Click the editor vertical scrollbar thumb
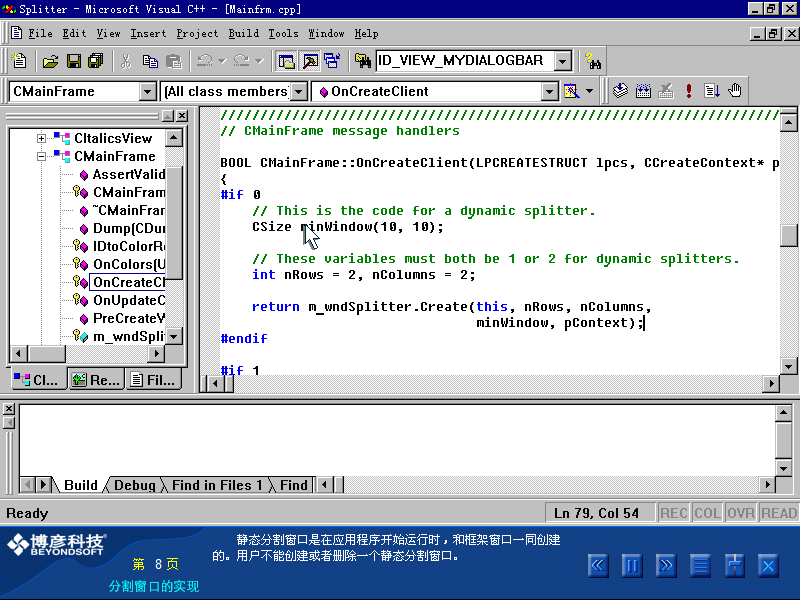The height and width of the screenshot is (600, 800). [788, 235]
